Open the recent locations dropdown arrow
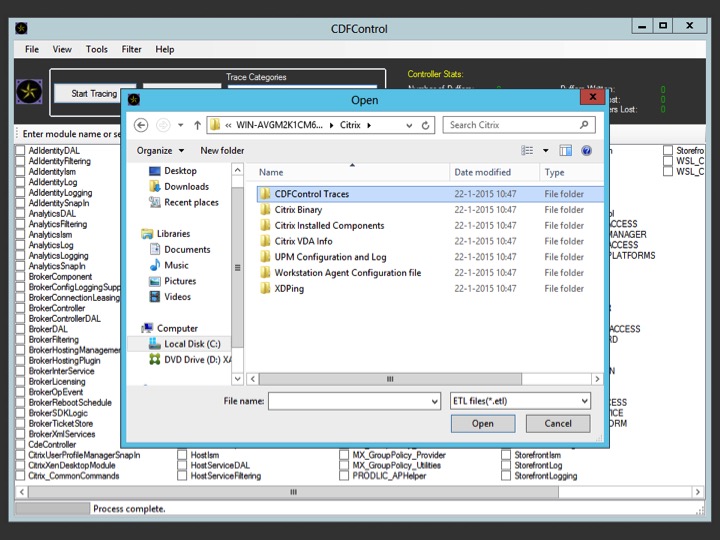The image size is (720, 540). [181, 125]
